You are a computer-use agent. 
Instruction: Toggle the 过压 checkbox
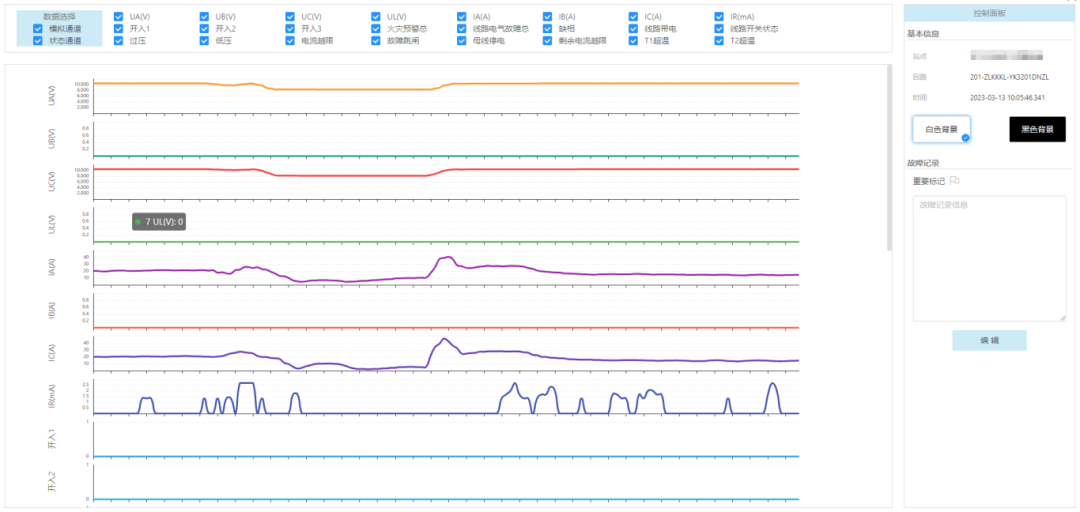point(119,41)
